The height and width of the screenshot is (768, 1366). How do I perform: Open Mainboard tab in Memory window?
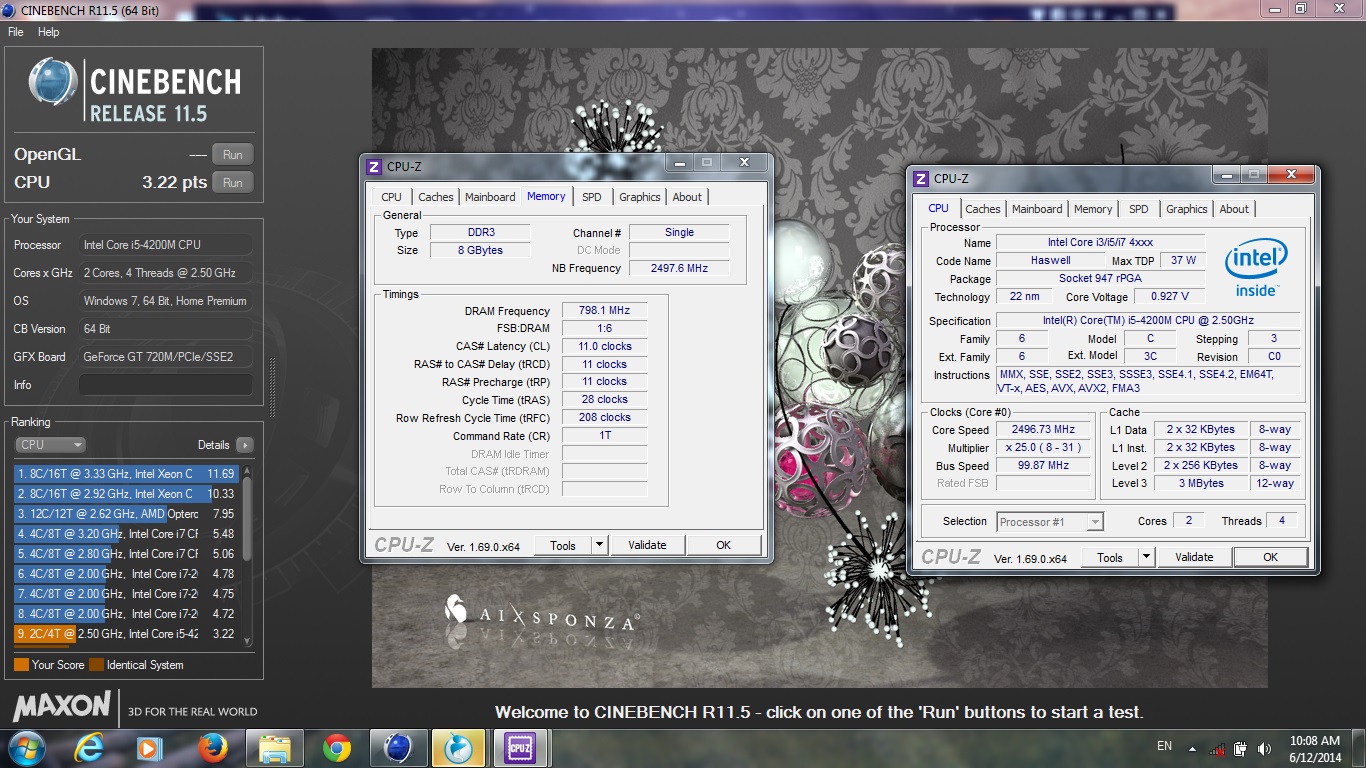[490, 197]
